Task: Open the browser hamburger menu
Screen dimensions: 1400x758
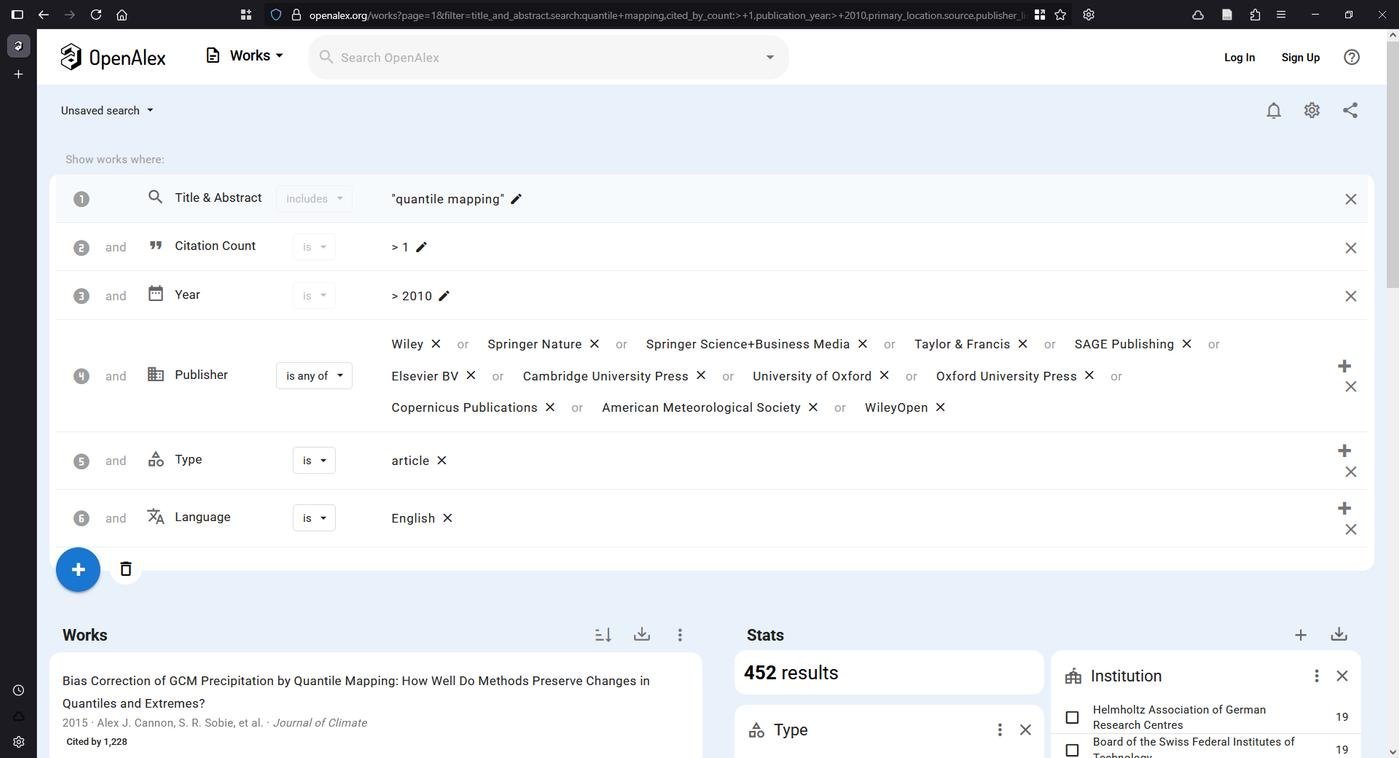Action: (x=1281, y=15)
